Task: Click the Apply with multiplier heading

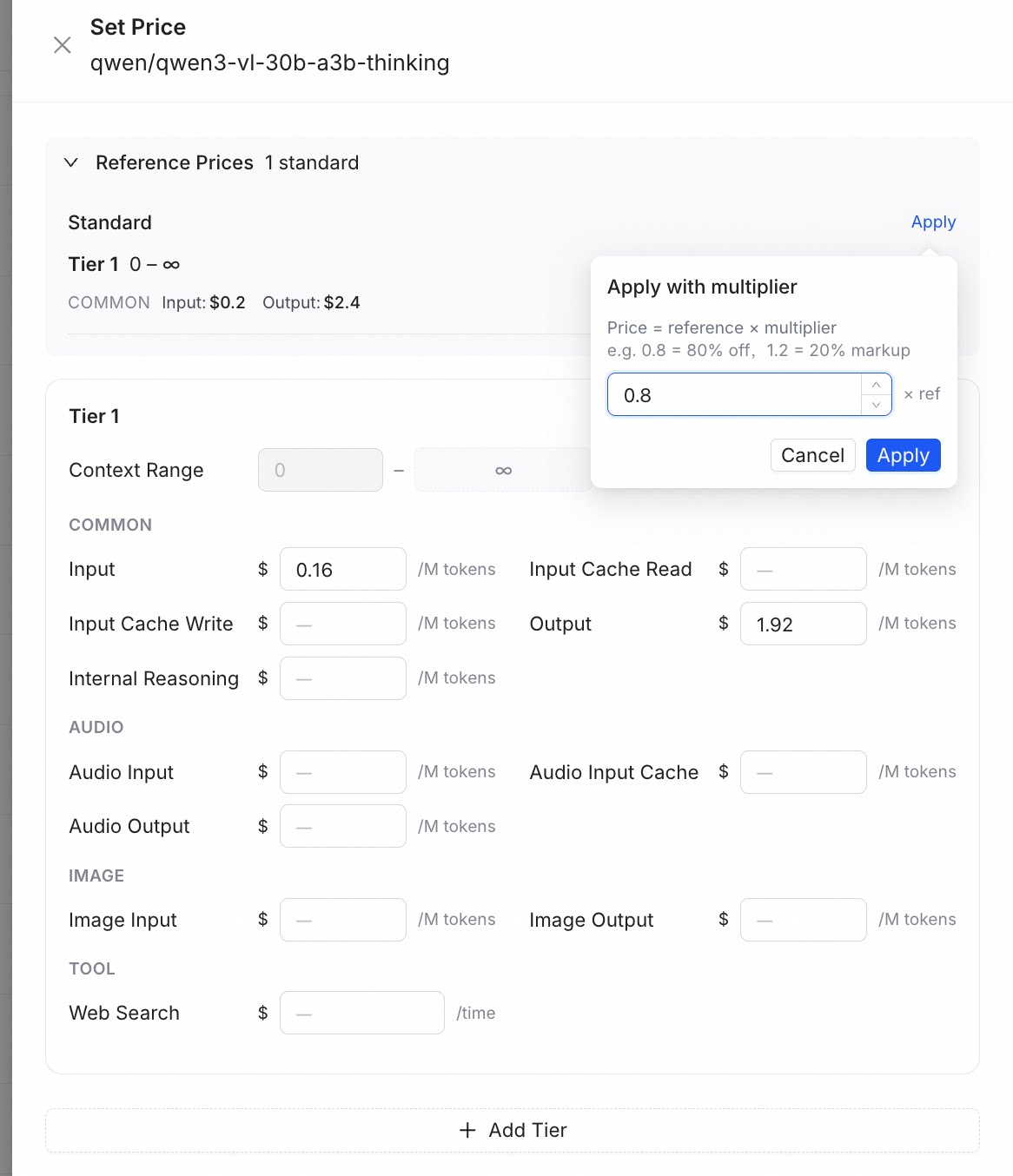Action: pyautogui.click(x=702, y=287)
